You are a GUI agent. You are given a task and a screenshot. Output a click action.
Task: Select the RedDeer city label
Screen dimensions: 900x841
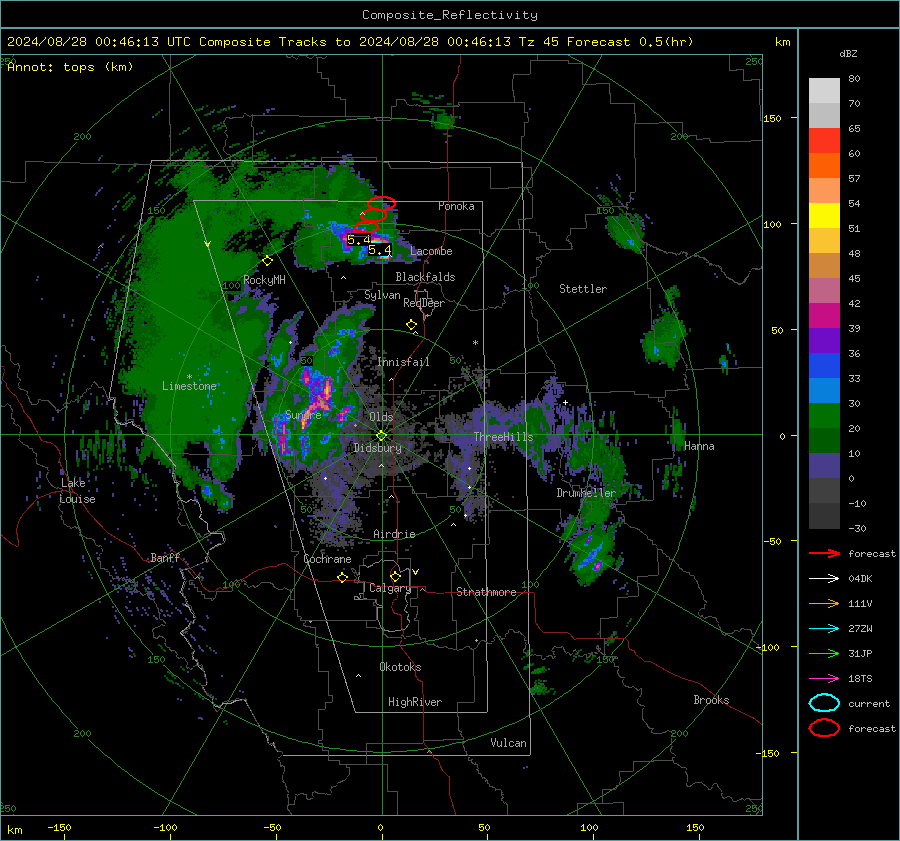[x=424, y=303]
